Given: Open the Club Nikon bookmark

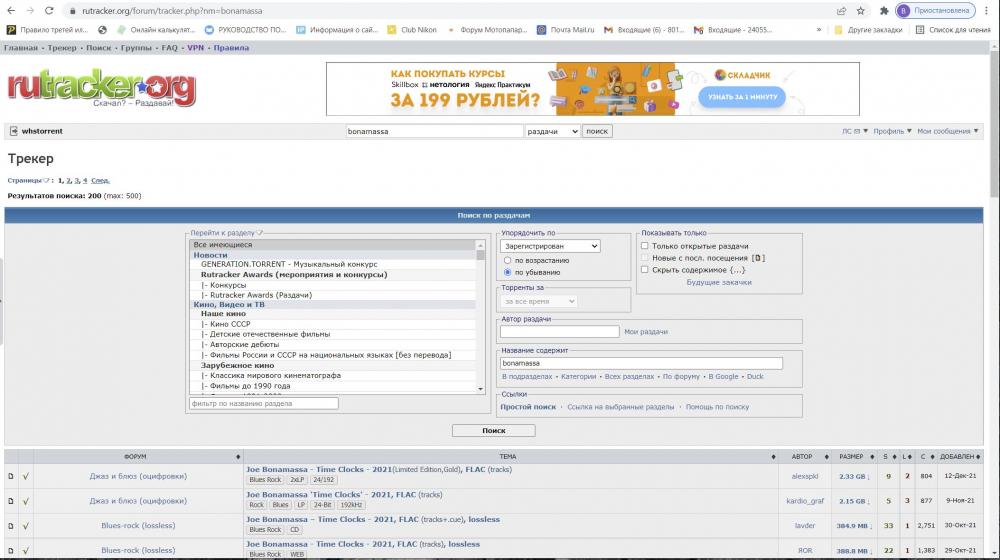Looking at the screenshot, I should [412, 29].
